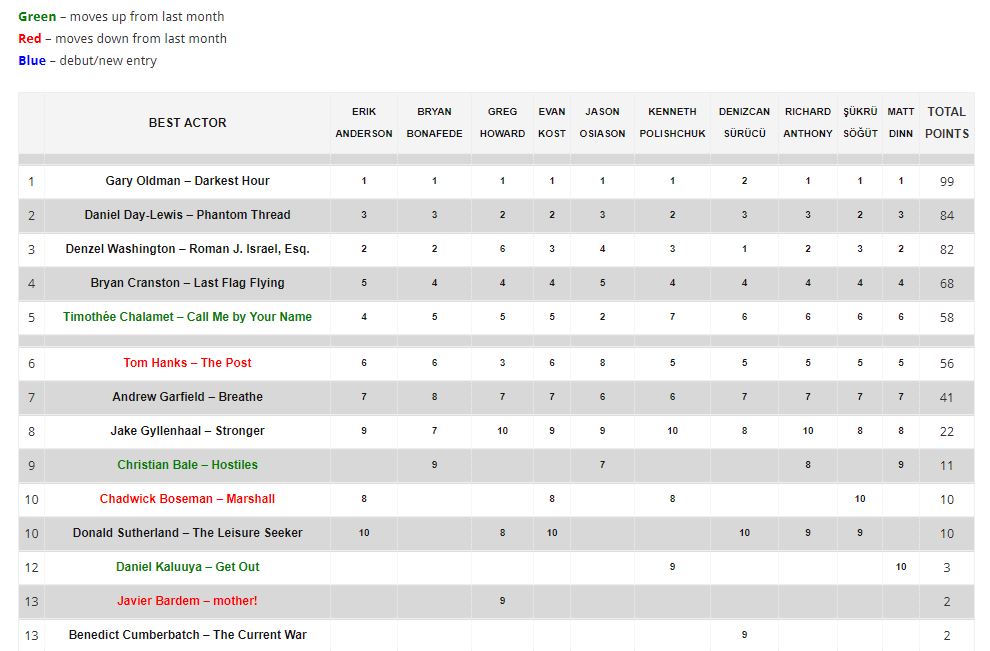Click Jason Osiason's vote in Christian Bale row

pyautogui.click(x=602, y=465)
